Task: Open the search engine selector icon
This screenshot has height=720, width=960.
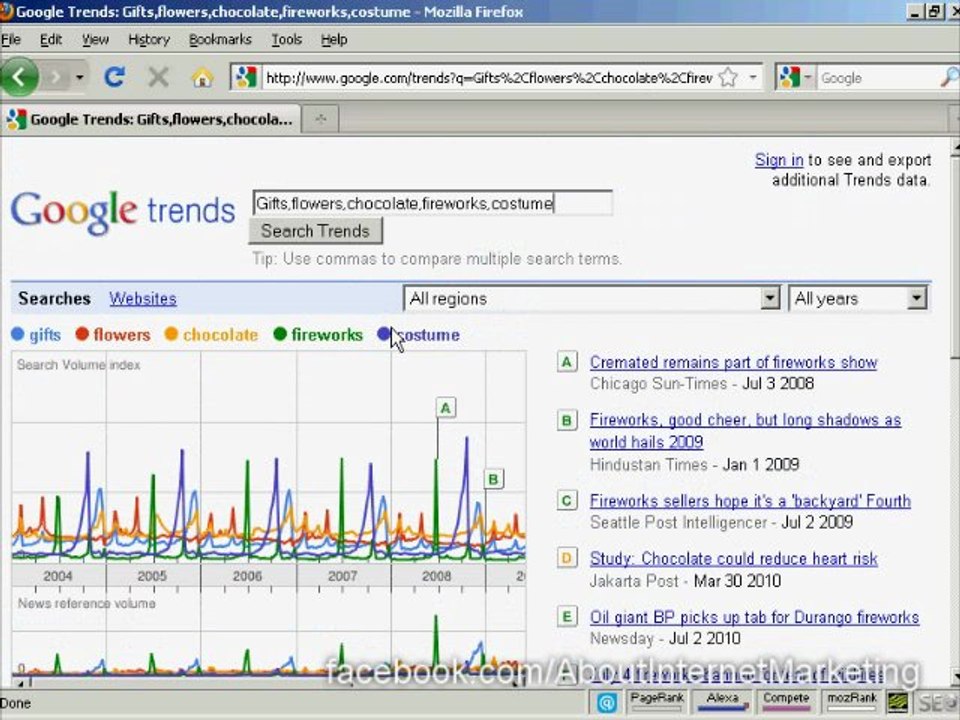Action: (x=793, y=78)
